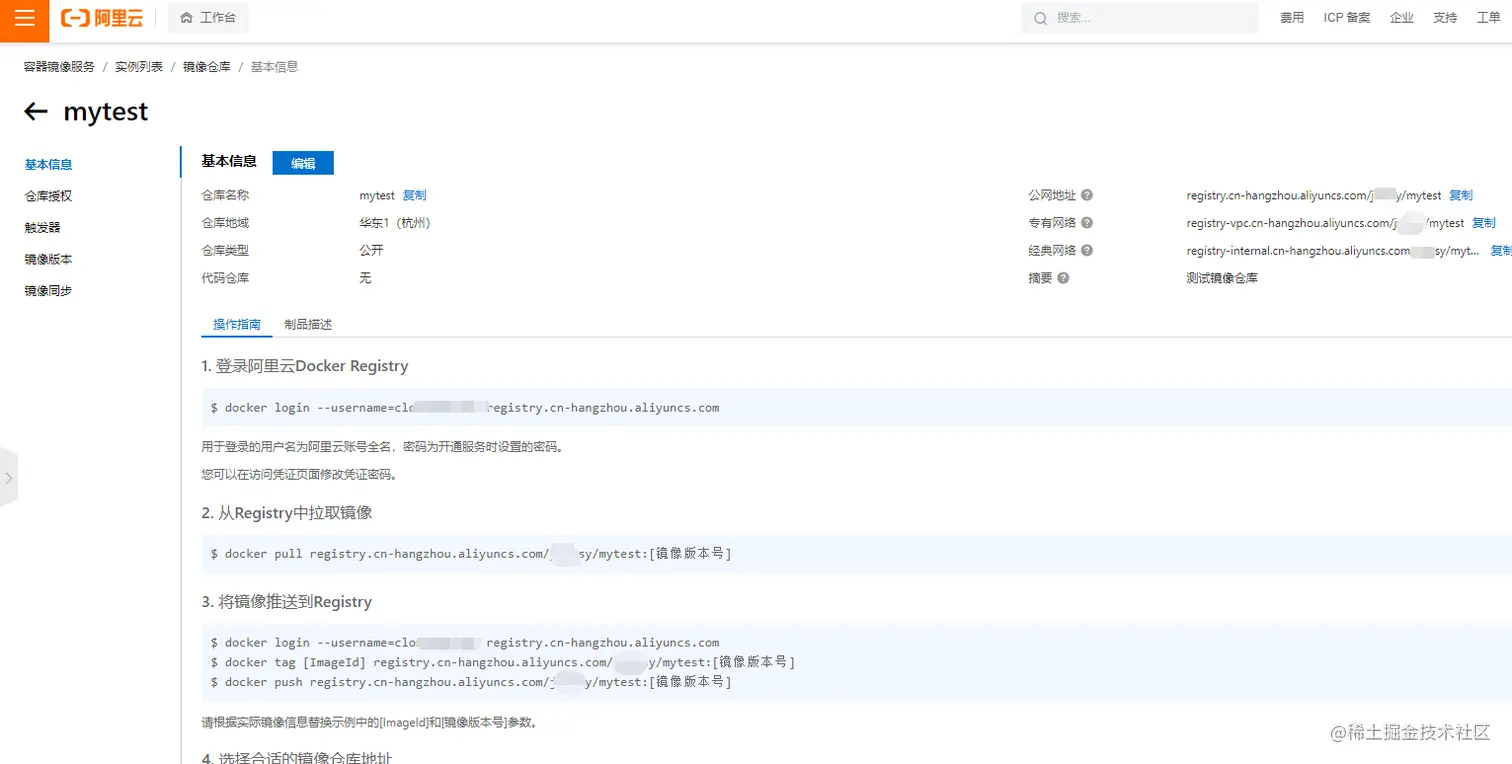This screenshot has height=764, width=1512.
Task: Click inside the search input box
Action: tap(1140, 17)
